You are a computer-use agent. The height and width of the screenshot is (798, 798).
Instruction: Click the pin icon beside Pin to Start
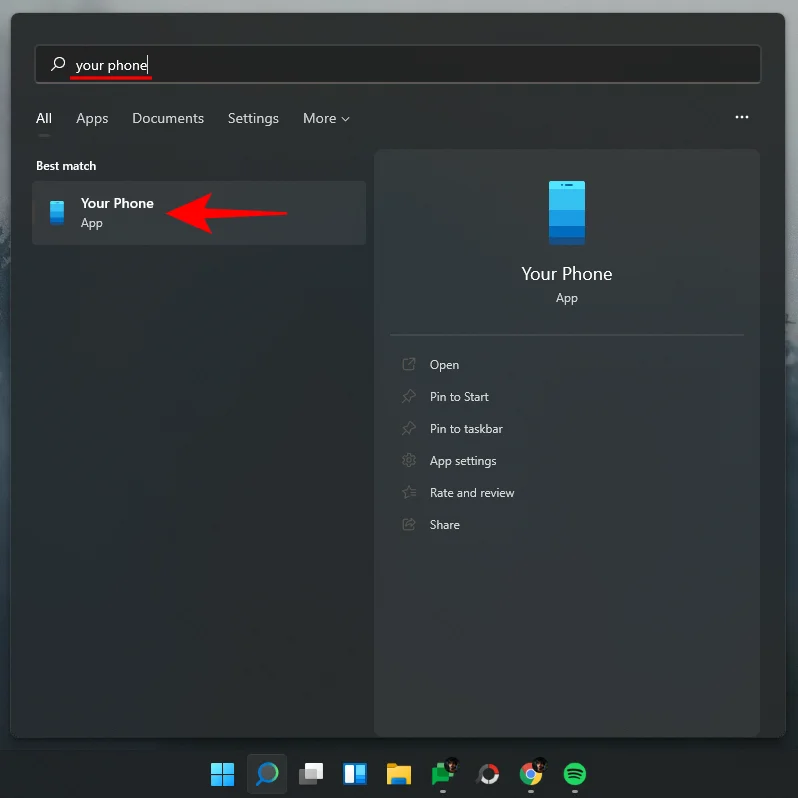tap(409, 396)
